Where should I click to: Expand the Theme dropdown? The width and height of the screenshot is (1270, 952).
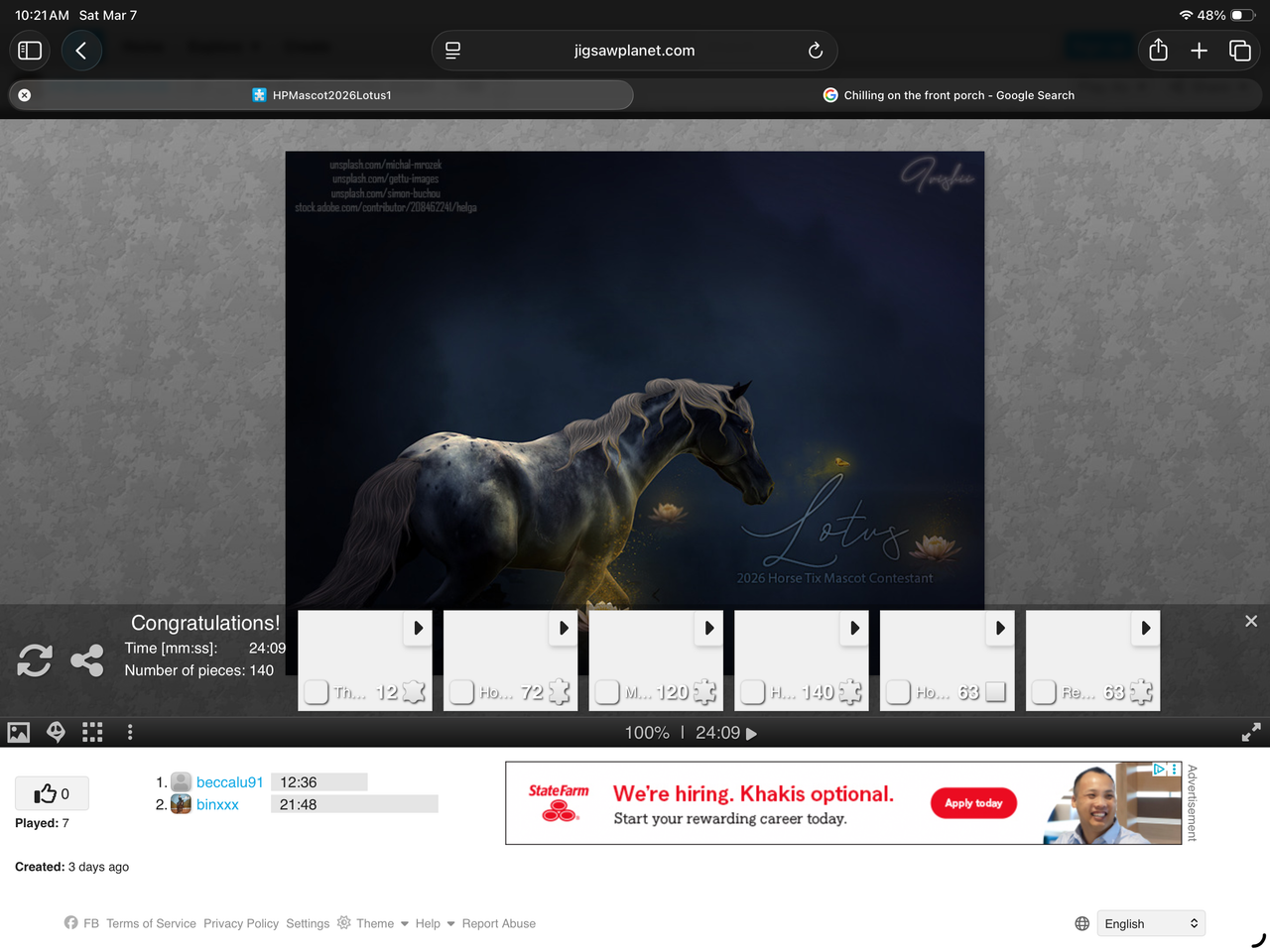(373, 923)
